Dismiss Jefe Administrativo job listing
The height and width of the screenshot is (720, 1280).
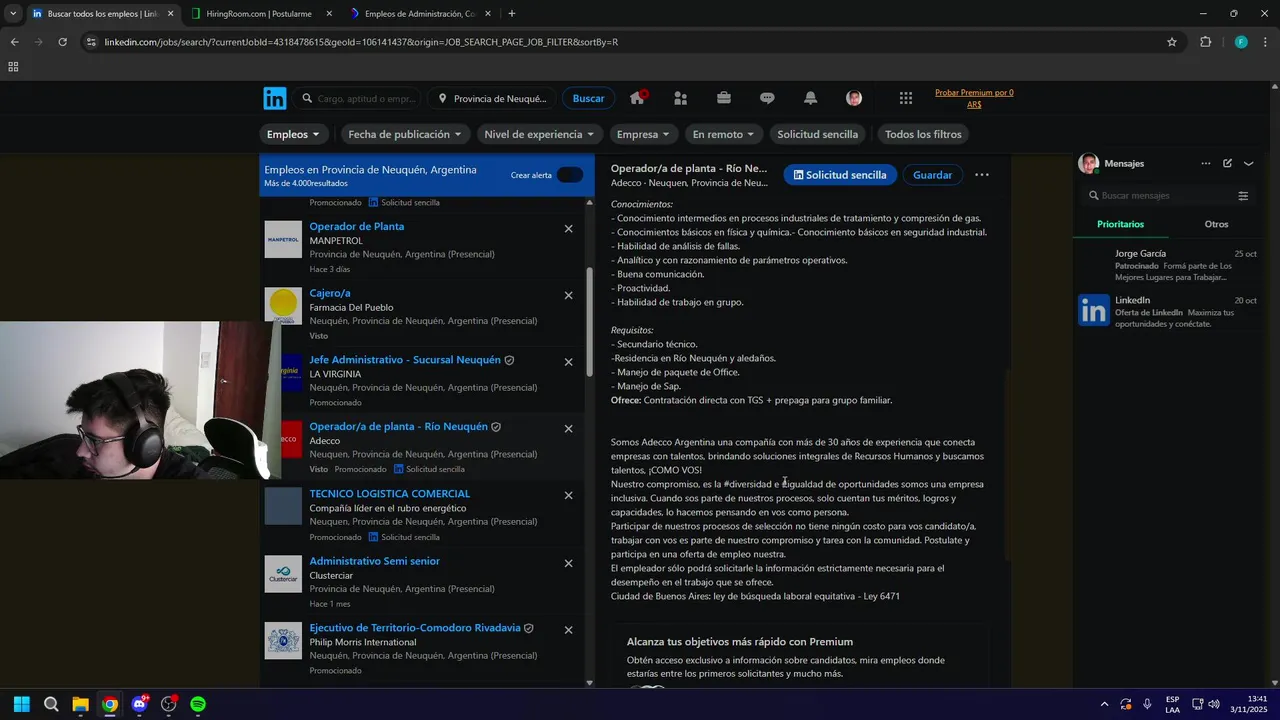[568, 362]
